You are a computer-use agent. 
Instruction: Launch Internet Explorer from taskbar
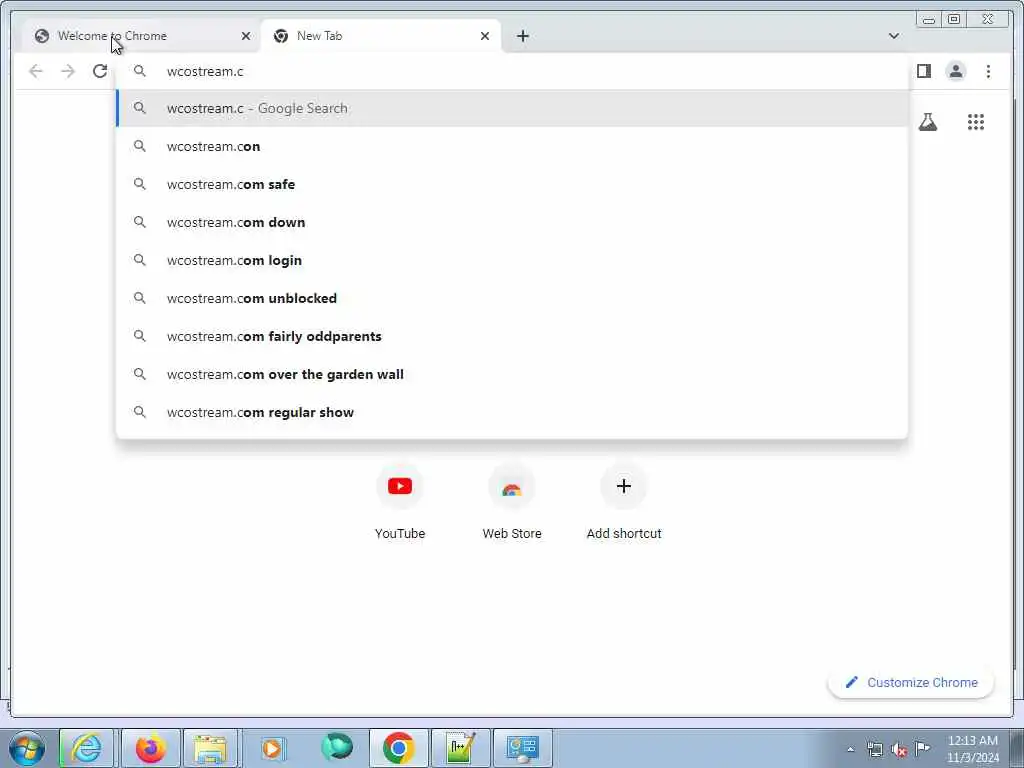tap(86, 748)
